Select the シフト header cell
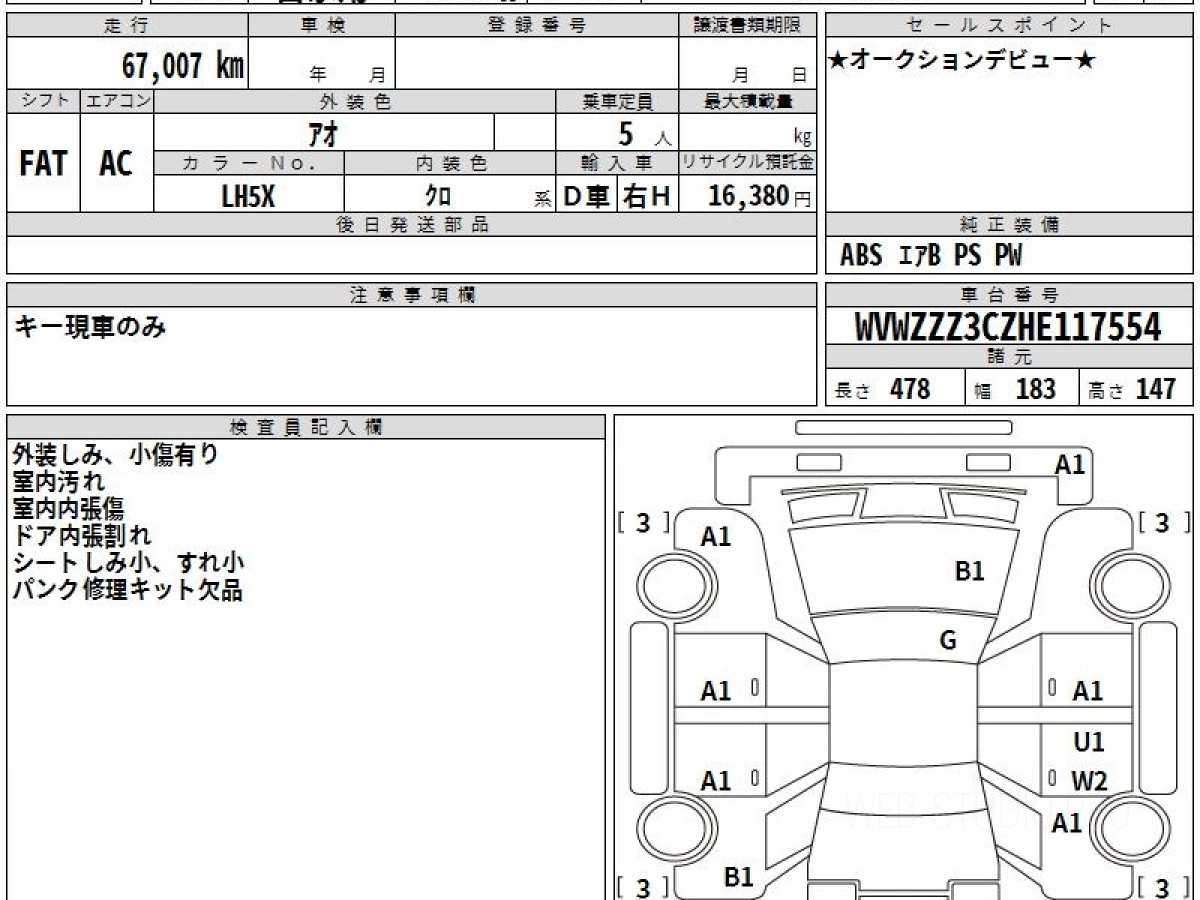 click(44, 101)
